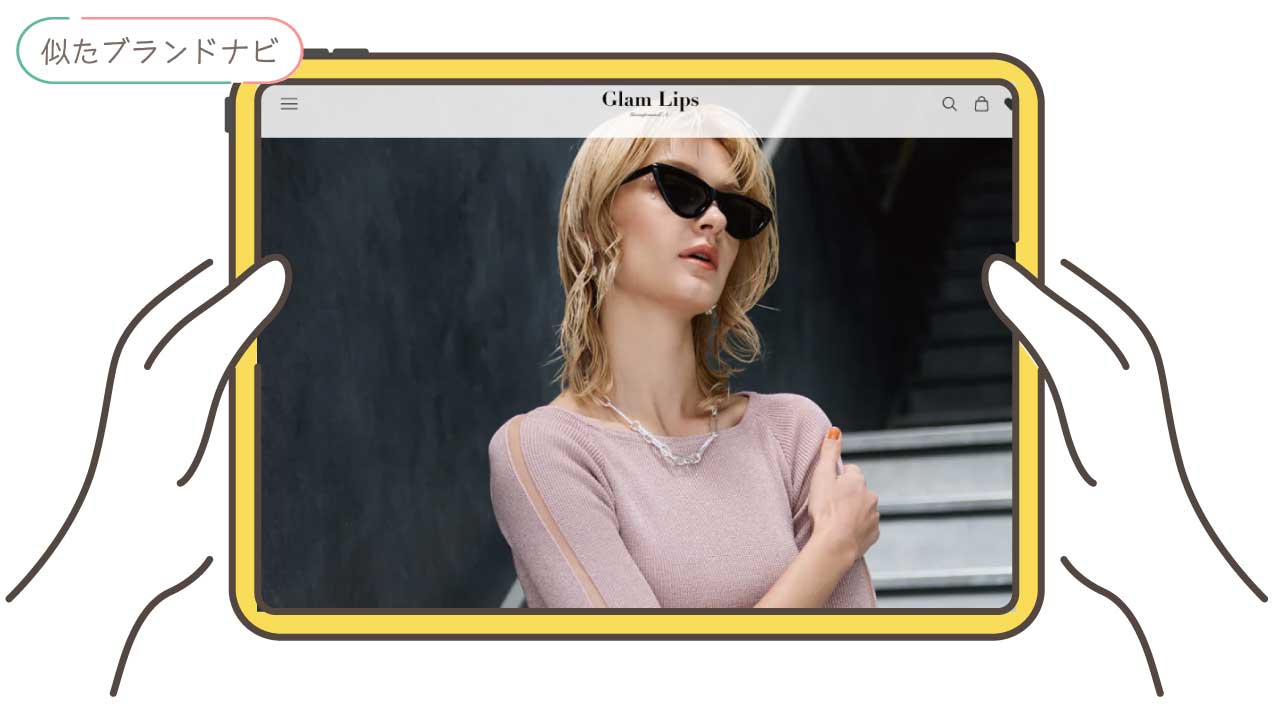Open the hamburger menu icon
Image resolution: width=1280 pixels, height=720 pixels.
point(289,104)
